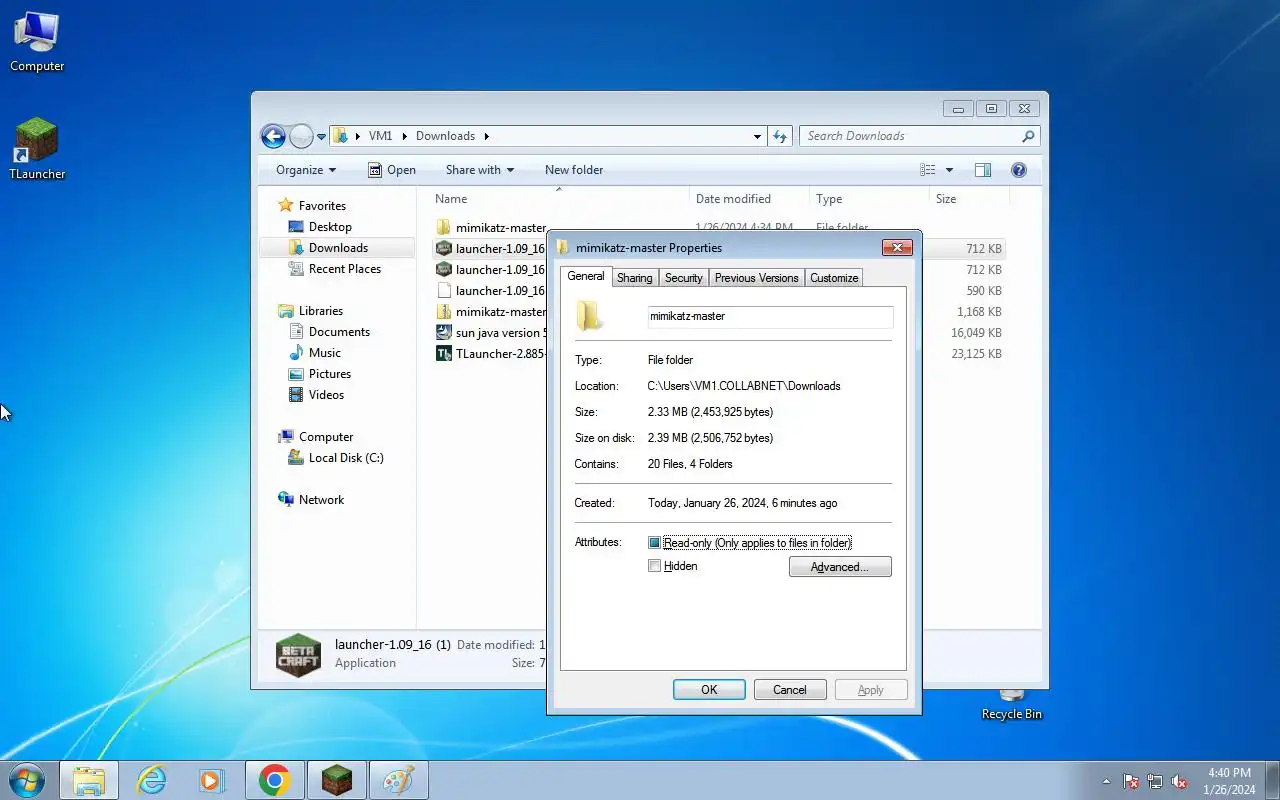Viewport: 1280px width, 800px height.
Task: Create a New folder in Downloads
Action: [x=574, y=170]
